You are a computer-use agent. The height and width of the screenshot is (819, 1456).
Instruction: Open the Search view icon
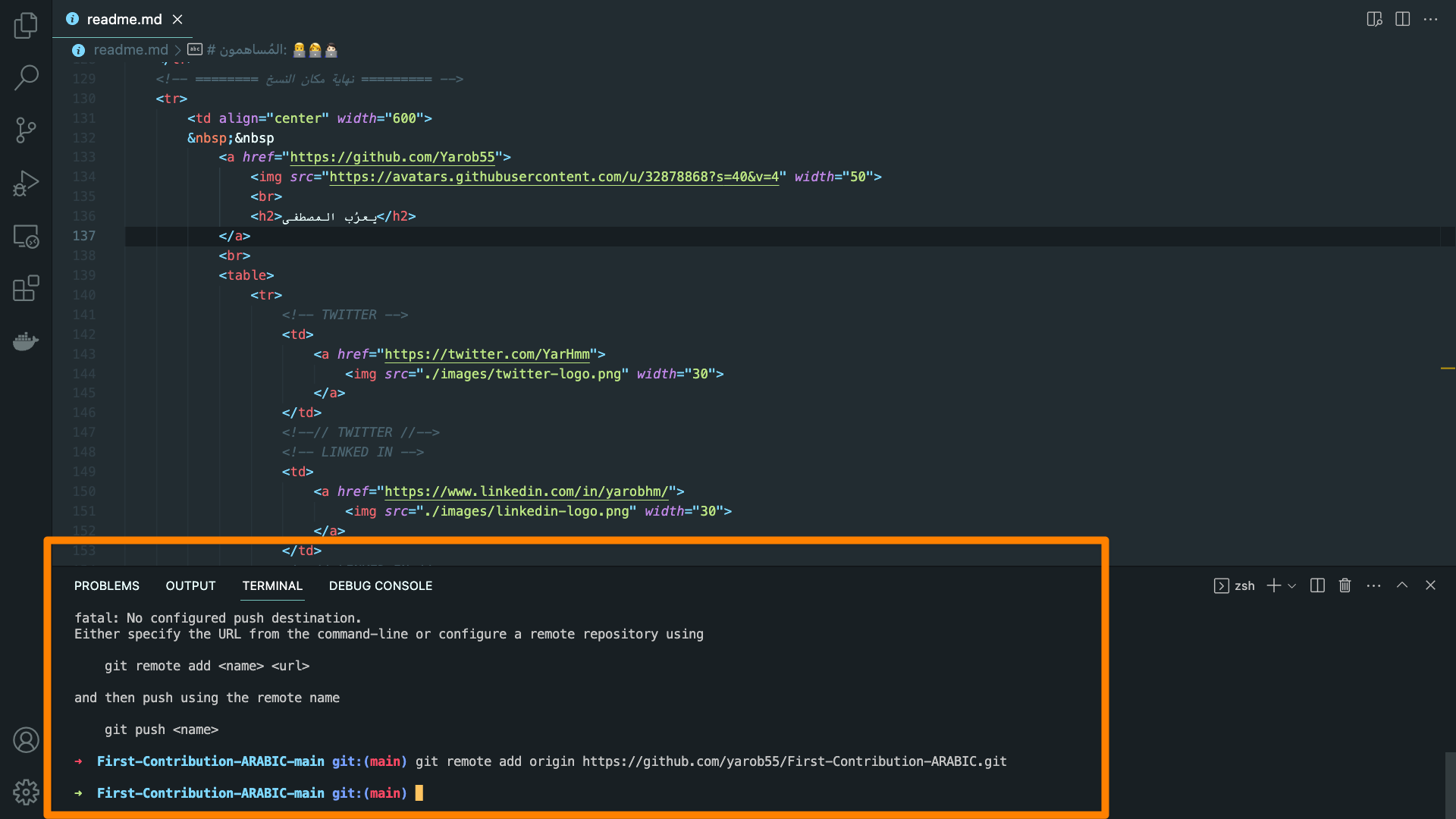coord(26,77)
